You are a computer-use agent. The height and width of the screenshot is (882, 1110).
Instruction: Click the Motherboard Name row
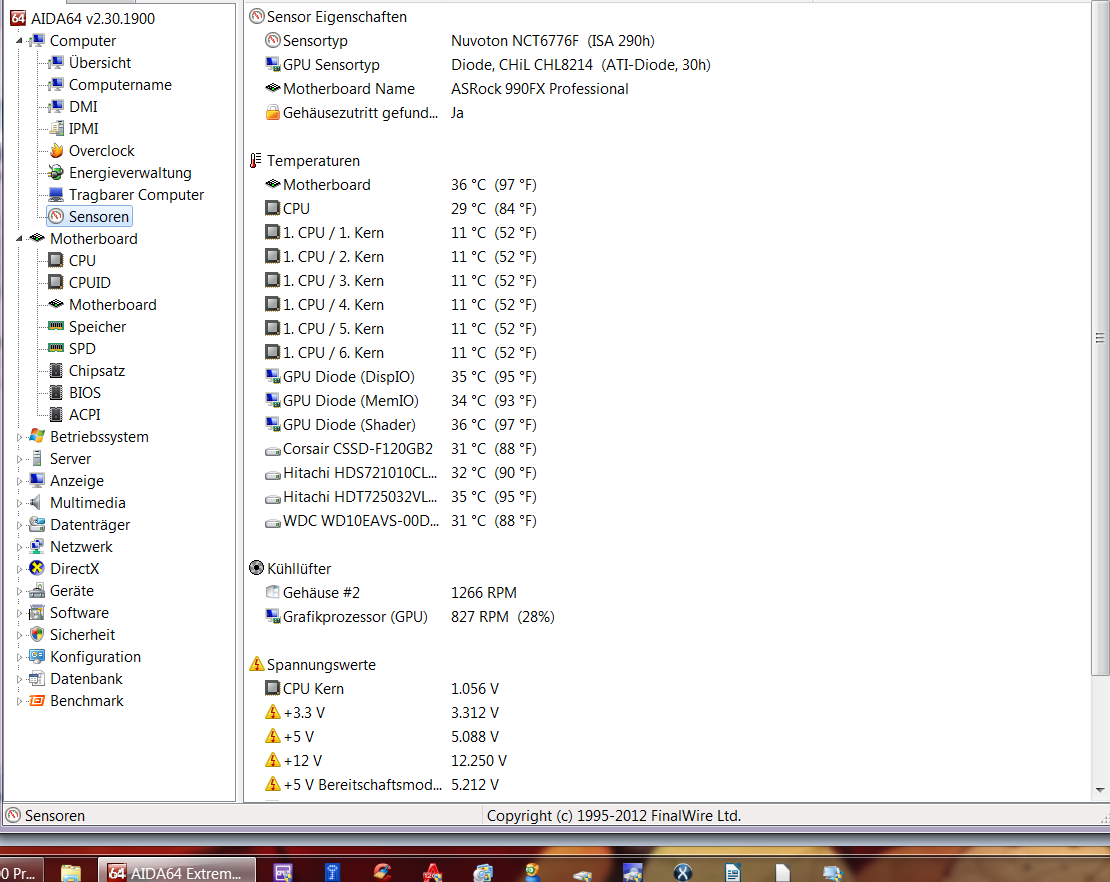click(x=447, y=88)
